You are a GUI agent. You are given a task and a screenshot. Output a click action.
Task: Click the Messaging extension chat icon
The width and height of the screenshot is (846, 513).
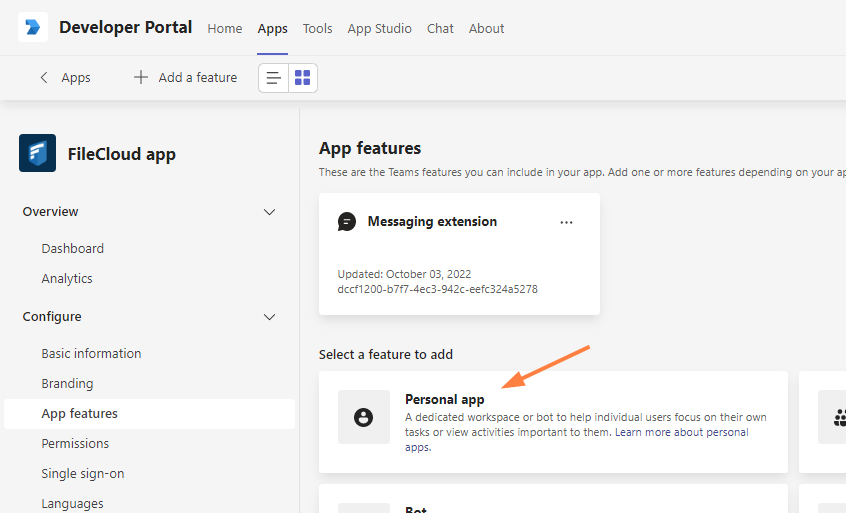(x=347, y=222)
